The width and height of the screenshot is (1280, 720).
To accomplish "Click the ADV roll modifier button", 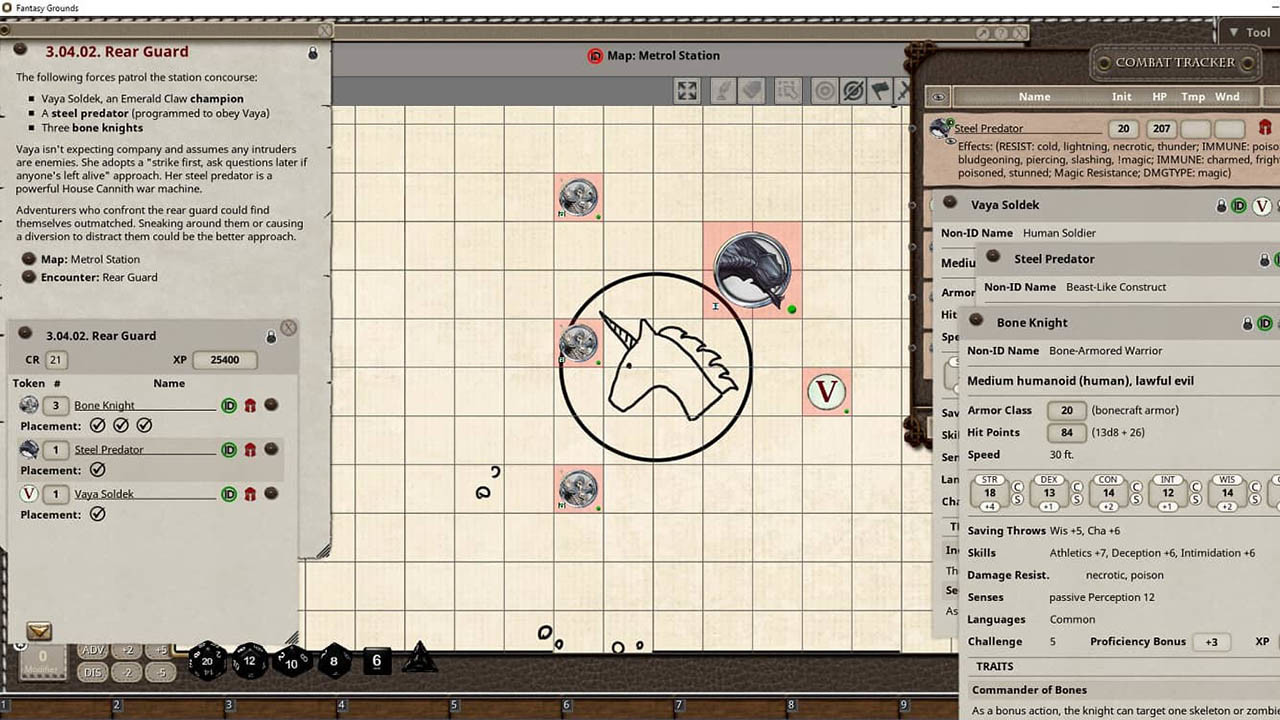I will pyautogui.click(x=92, y=650).
